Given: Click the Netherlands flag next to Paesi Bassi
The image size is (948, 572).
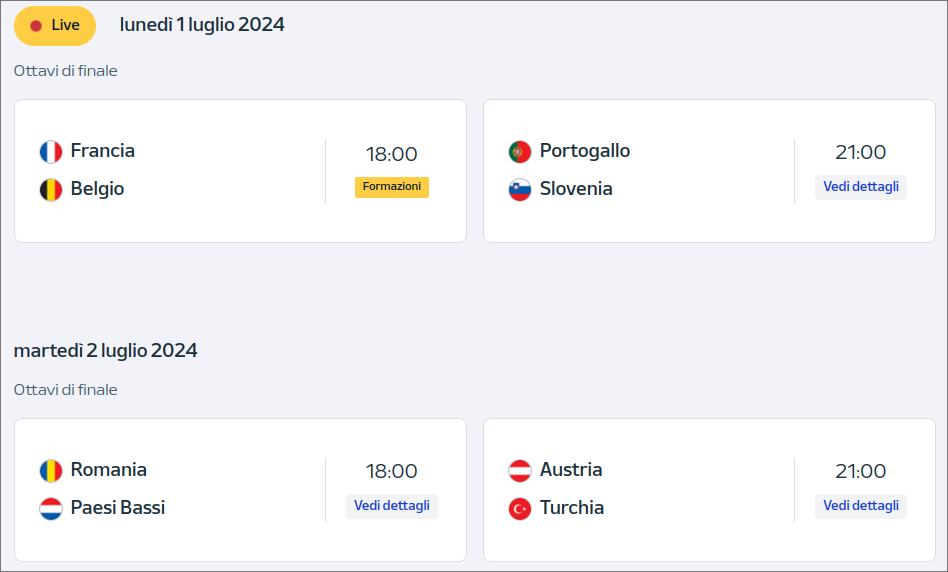Looking at the screenshot, I should tap(51, 509).
